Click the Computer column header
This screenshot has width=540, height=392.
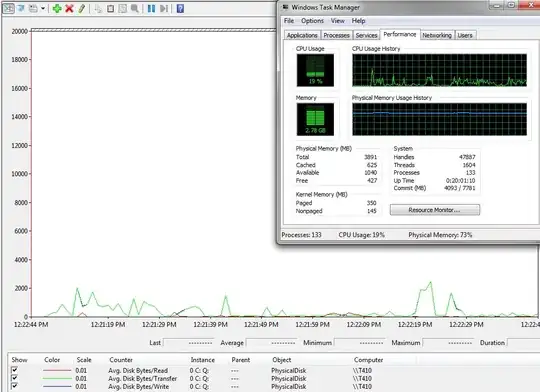coord(368,360)
